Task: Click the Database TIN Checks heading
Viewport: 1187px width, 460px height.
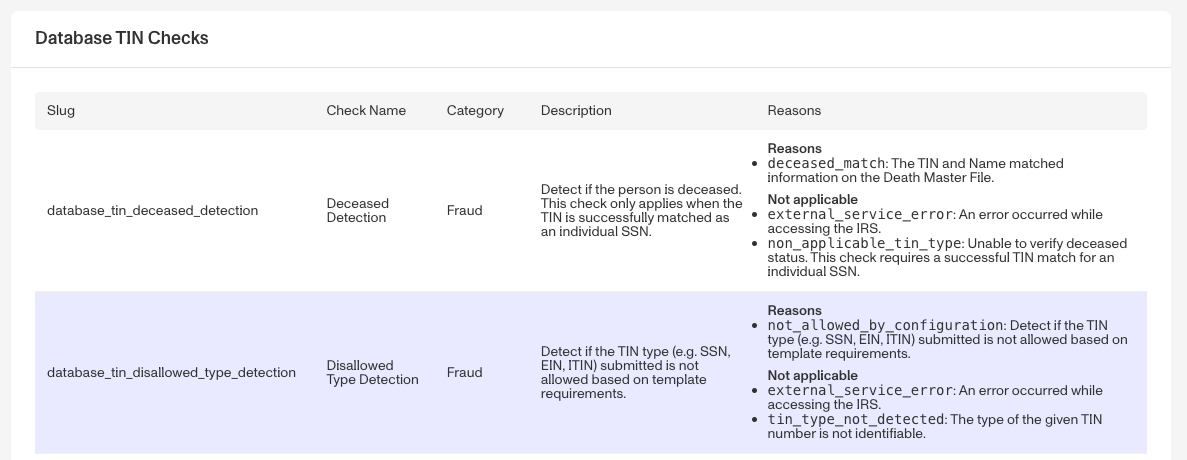Action: pyautogui.click(x=122, y=38)
